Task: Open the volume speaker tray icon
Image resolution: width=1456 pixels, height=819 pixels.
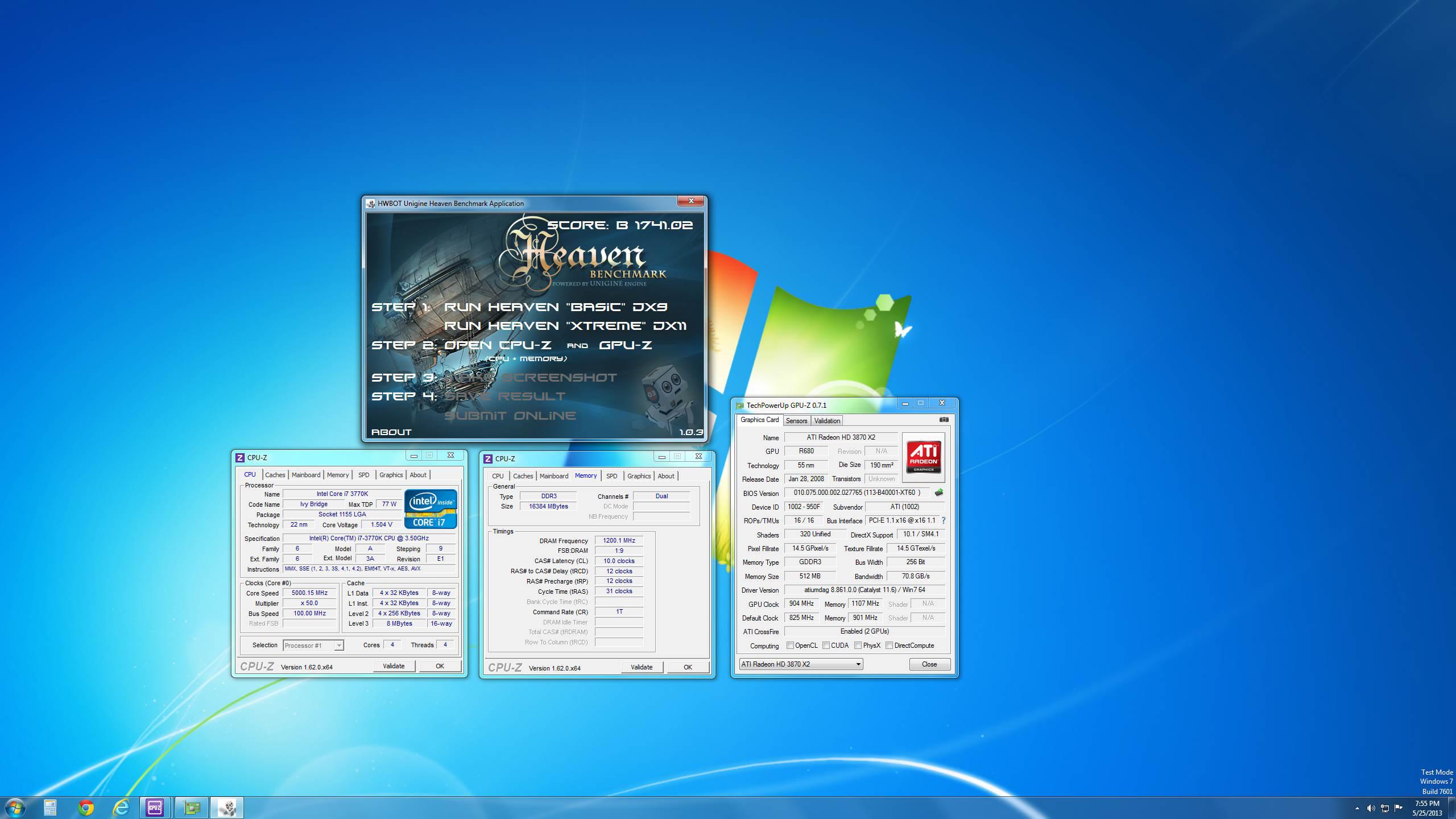Action: pos(1371,808)
